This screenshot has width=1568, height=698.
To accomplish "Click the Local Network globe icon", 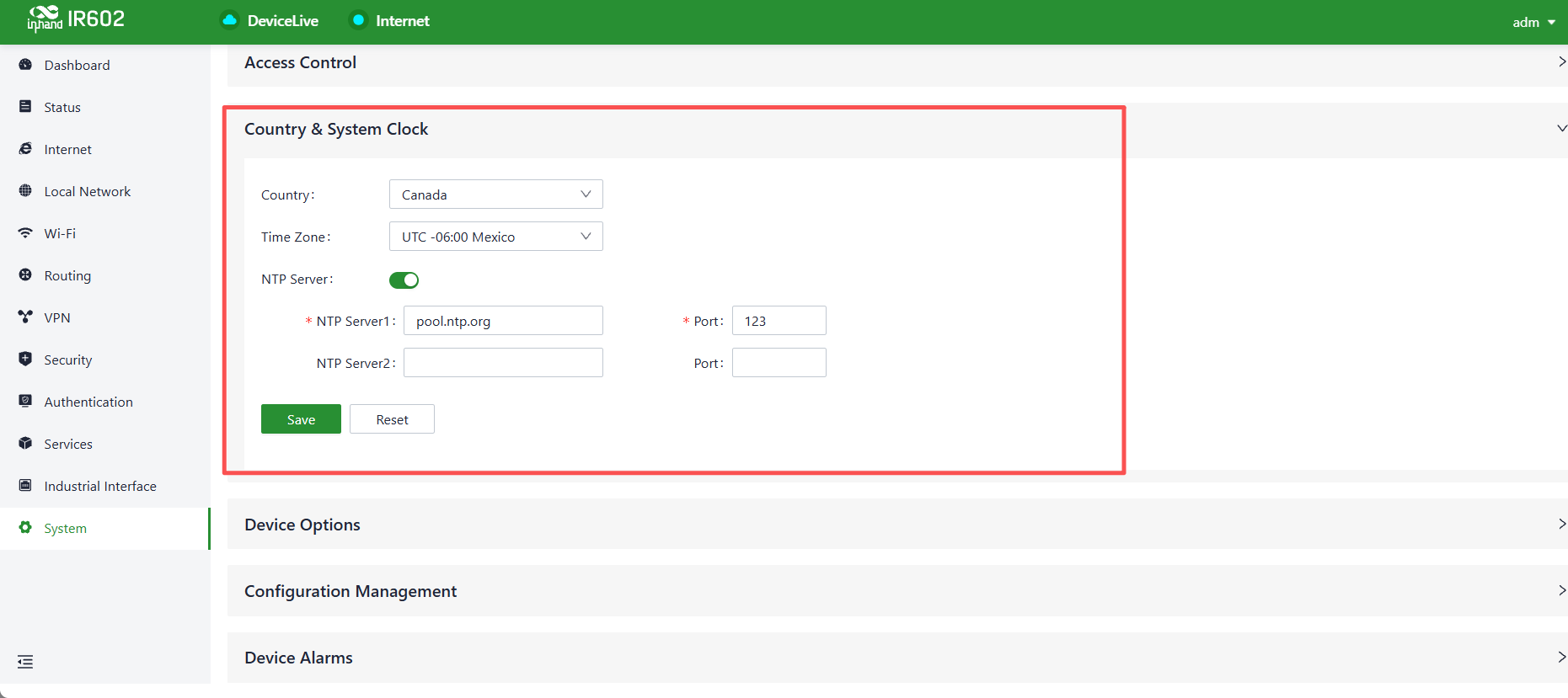I will (25, 191).
